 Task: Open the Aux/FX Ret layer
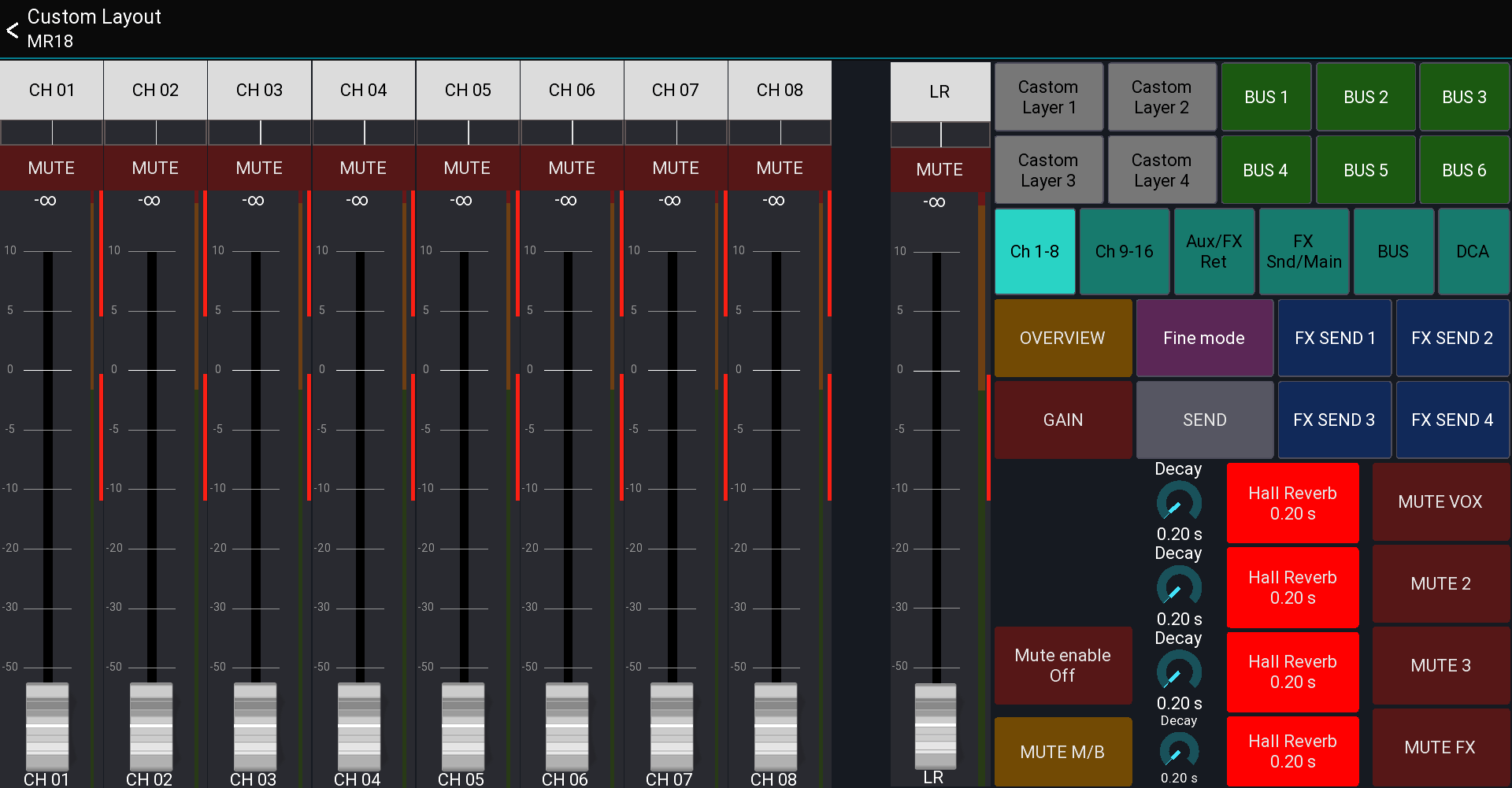[x=1214, y=251]
